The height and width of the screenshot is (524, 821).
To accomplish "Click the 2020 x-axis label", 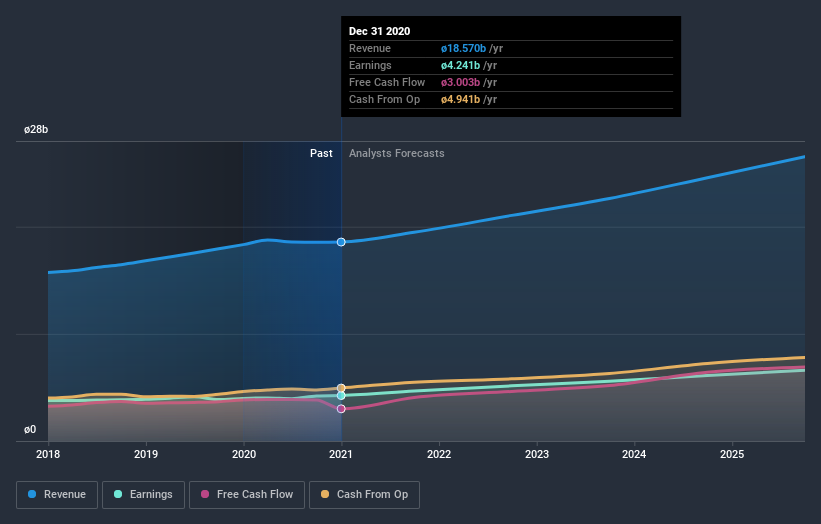I will [244, 454].
